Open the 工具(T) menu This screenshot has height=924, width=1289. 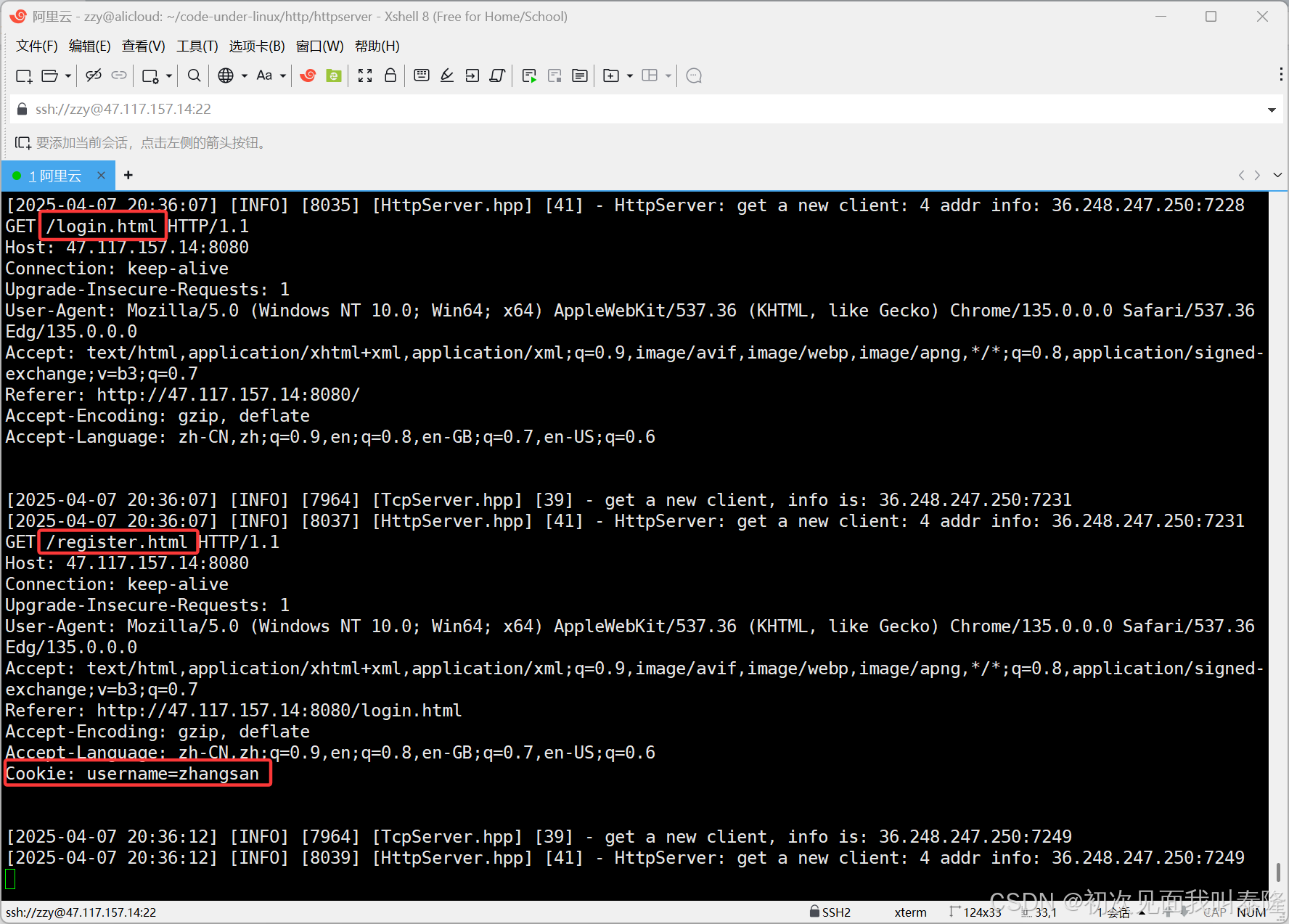click(x=197, y=46)
